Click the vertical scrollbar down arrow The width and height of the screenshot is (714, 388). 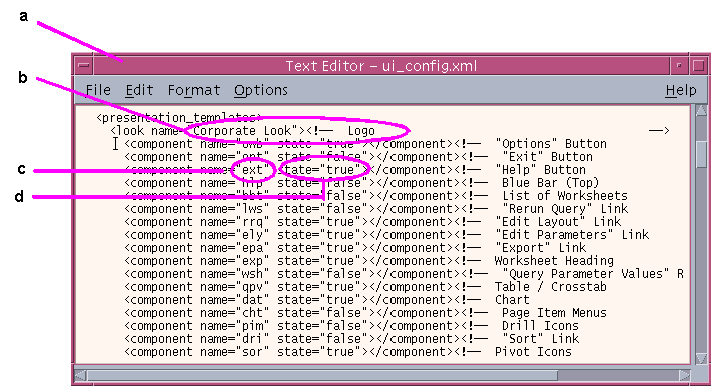(701, 358)
